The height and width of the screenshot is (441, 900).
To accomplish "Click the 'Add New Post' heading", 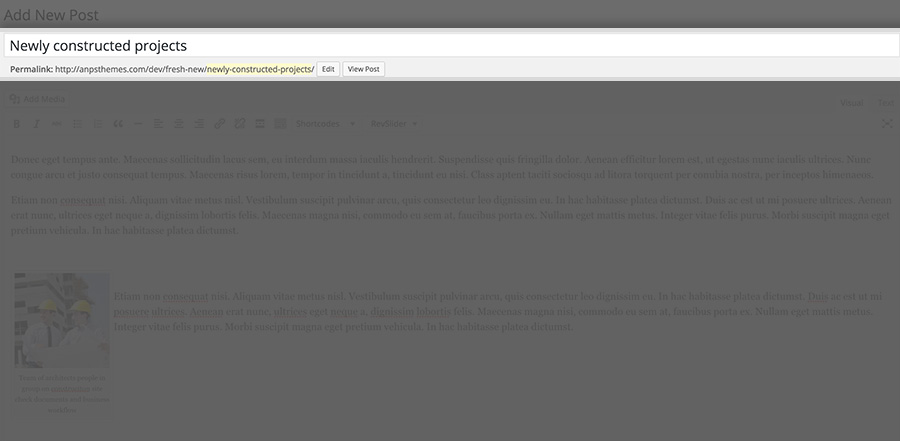I will point(52,16).
